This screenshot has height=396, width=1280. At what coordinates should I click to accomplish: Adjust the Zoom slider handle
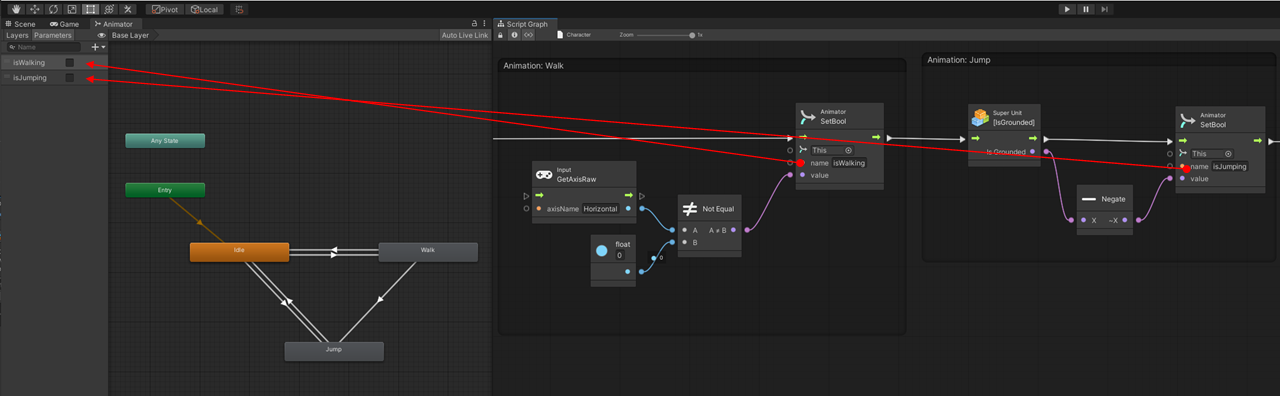pos(692,35)
